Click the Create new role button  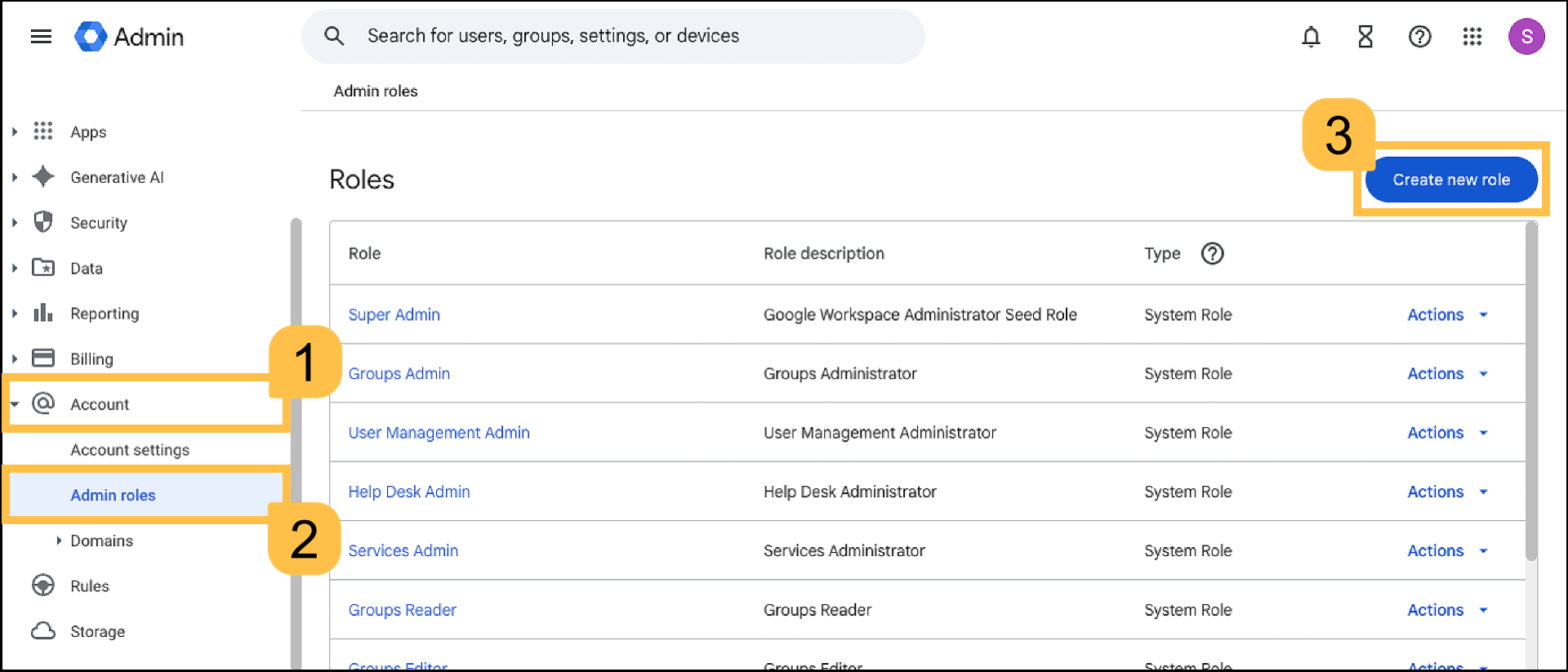click(1451, 180)
